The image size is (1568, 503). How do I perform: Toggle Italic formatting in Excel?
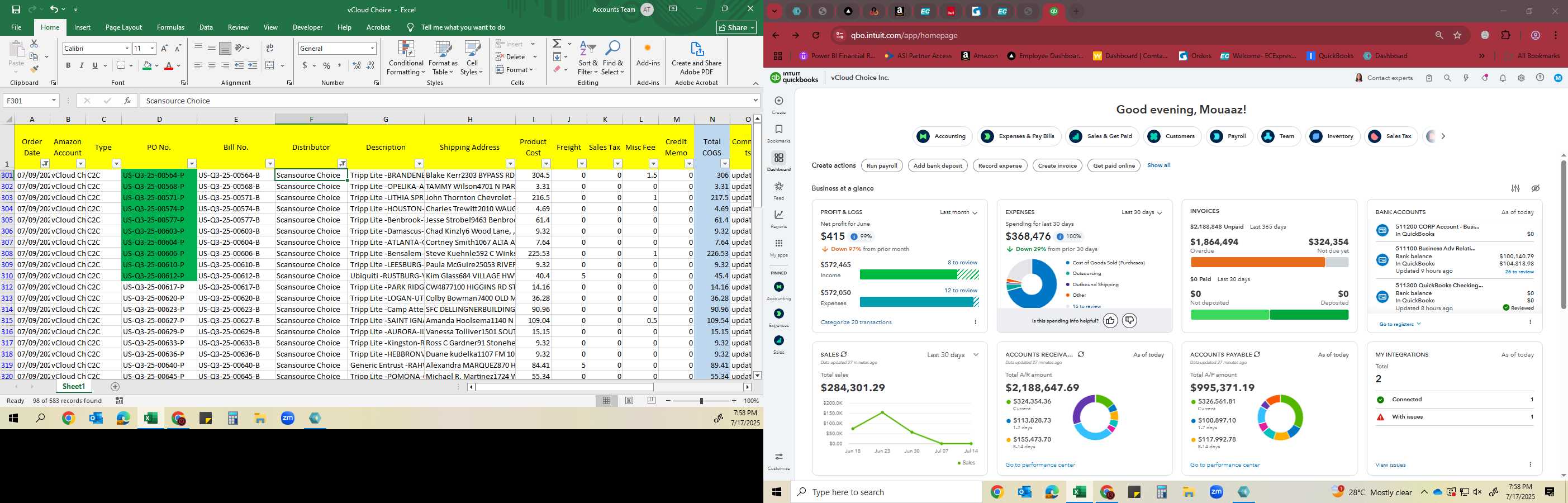pyautogui.click(x=82, y=65)
